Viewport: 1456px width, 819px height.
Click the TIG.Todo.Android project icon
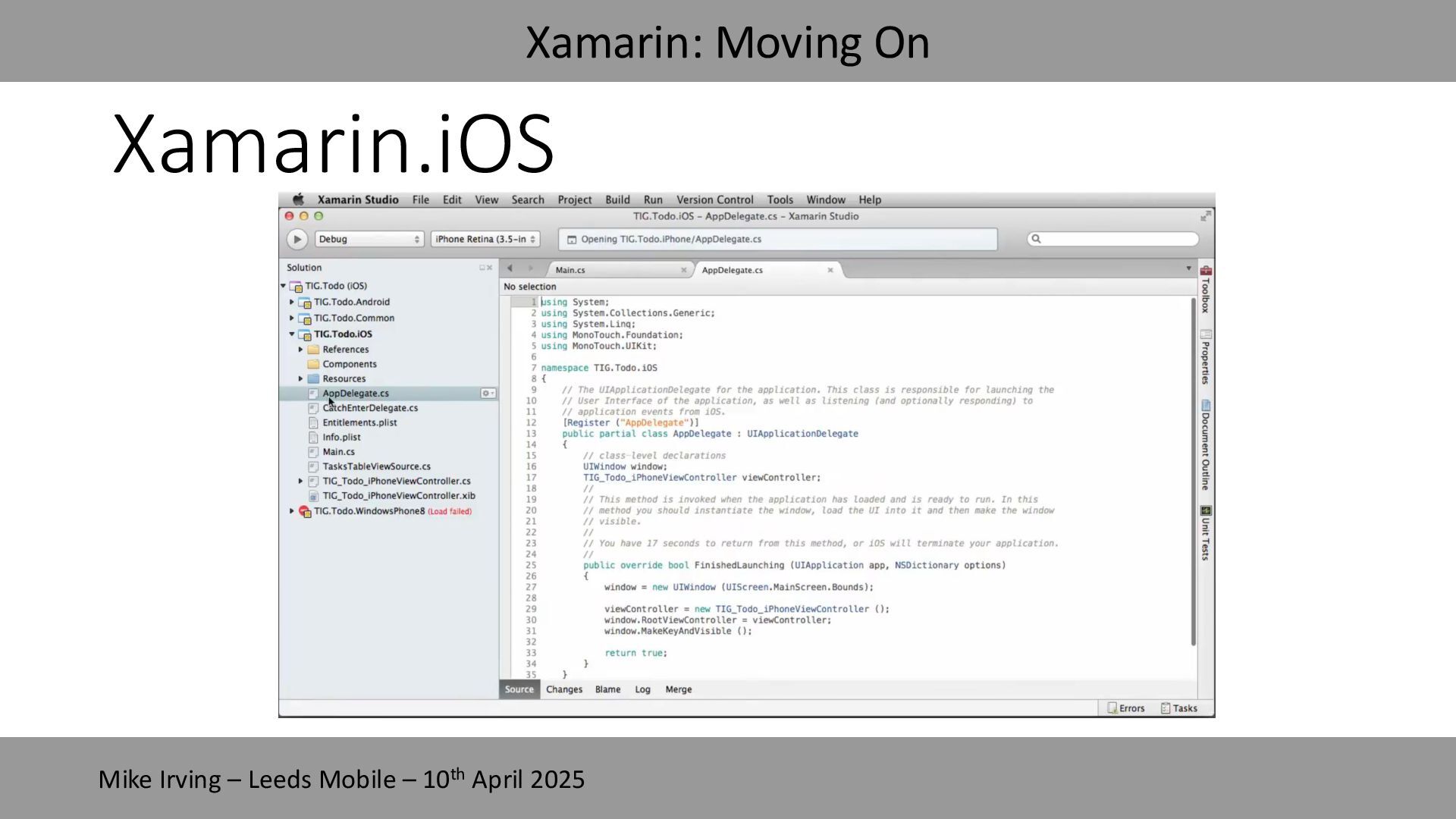click(x=305, y=302)
